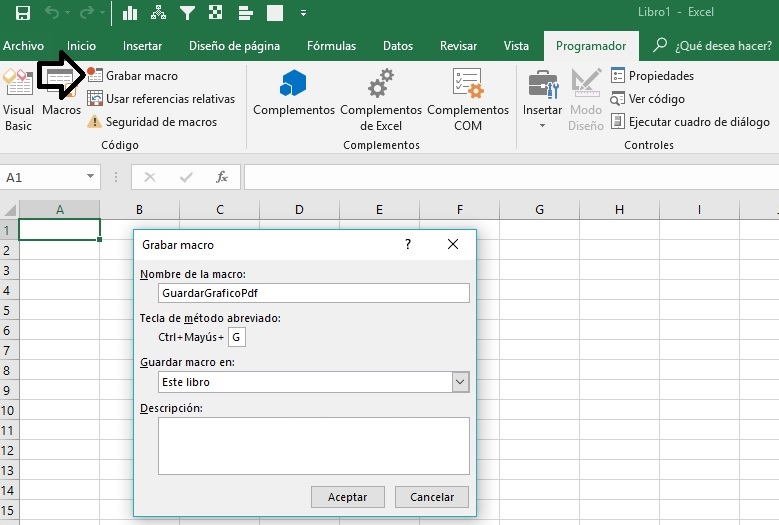Expand the Customize Quick Access Toolbar arrow
This screenshot has width=779, height=525.
pyautogui.click(x=303, y=13)
